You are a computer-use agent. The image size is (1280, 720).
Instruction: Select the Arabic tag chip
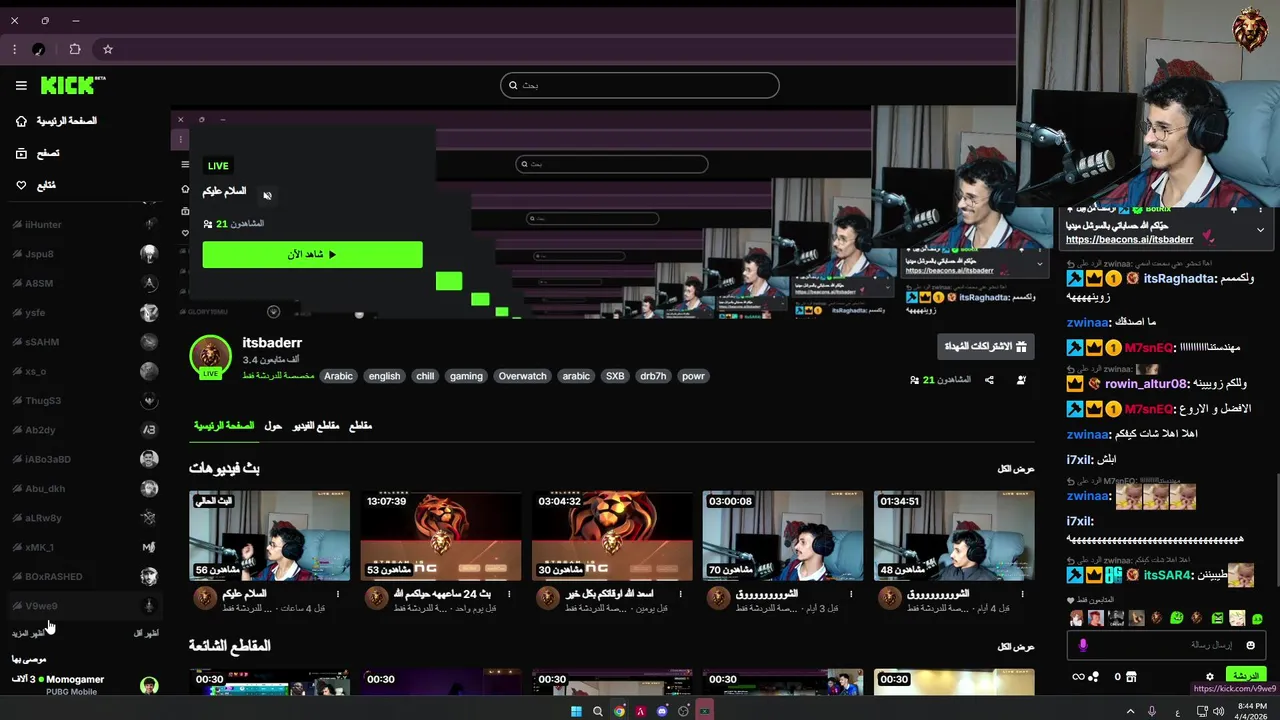338,376
